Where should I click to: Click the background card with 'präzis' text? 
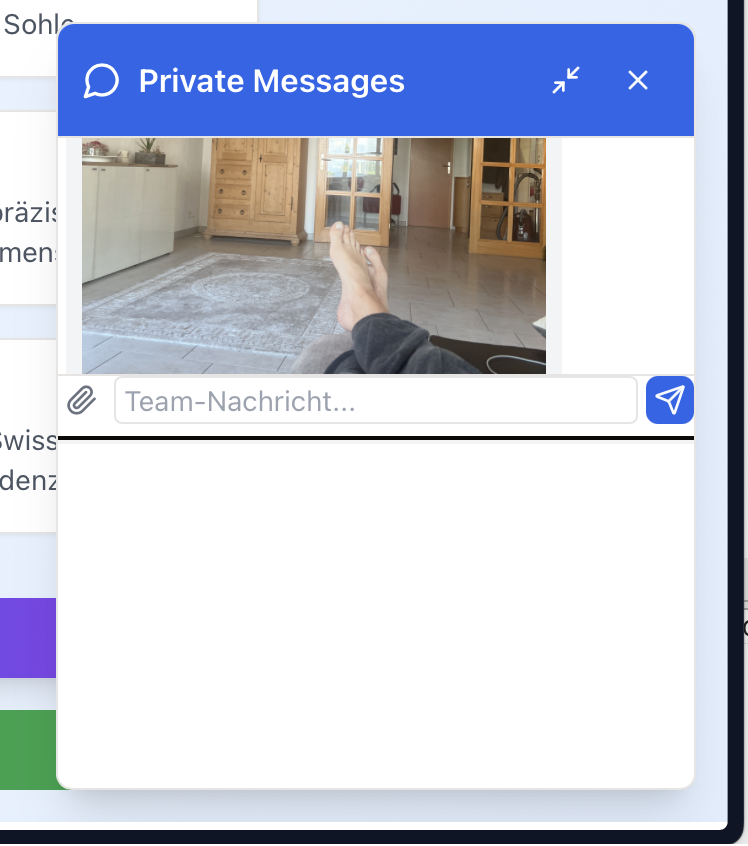tap(28, 230)
